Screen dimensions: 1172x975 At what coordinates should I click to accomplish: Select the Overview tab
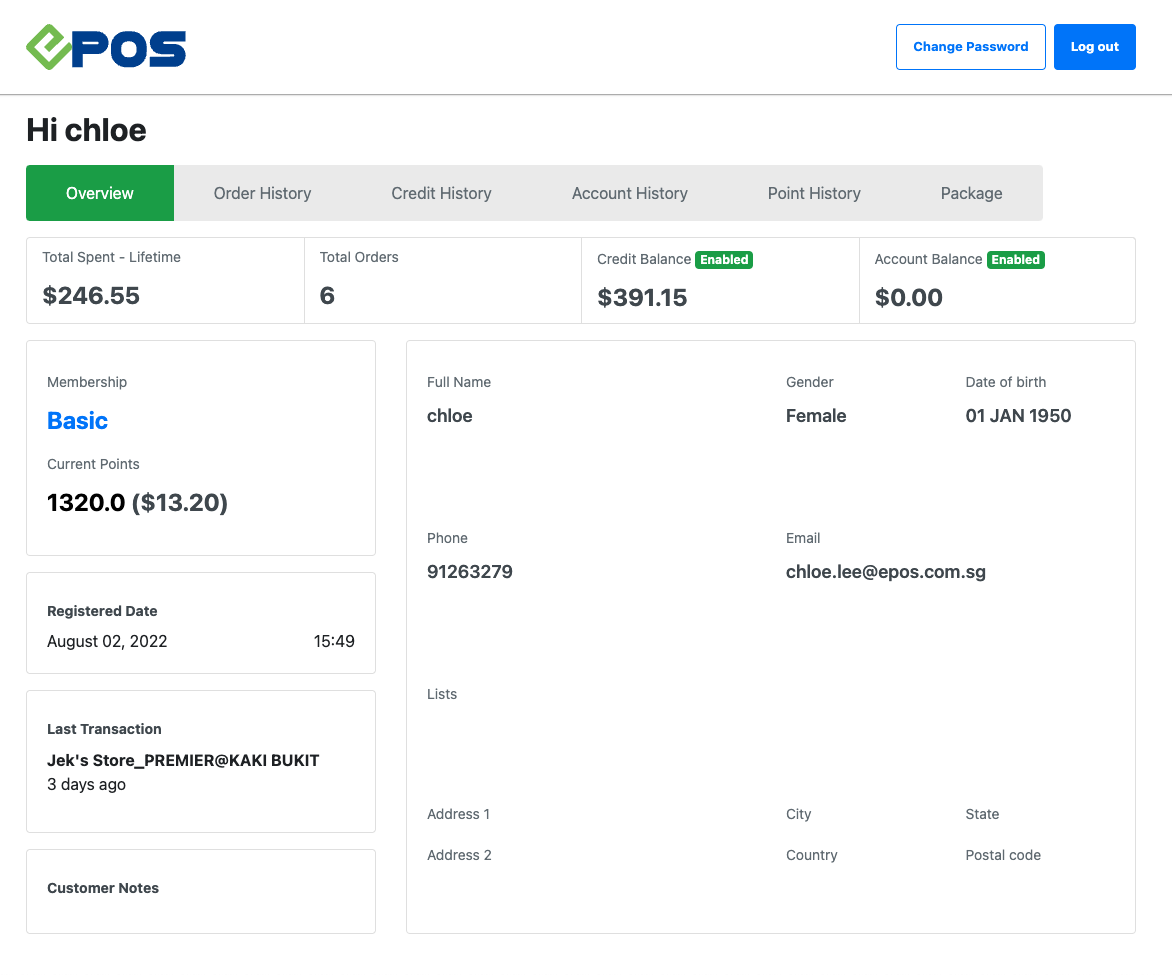coord(100,193)
